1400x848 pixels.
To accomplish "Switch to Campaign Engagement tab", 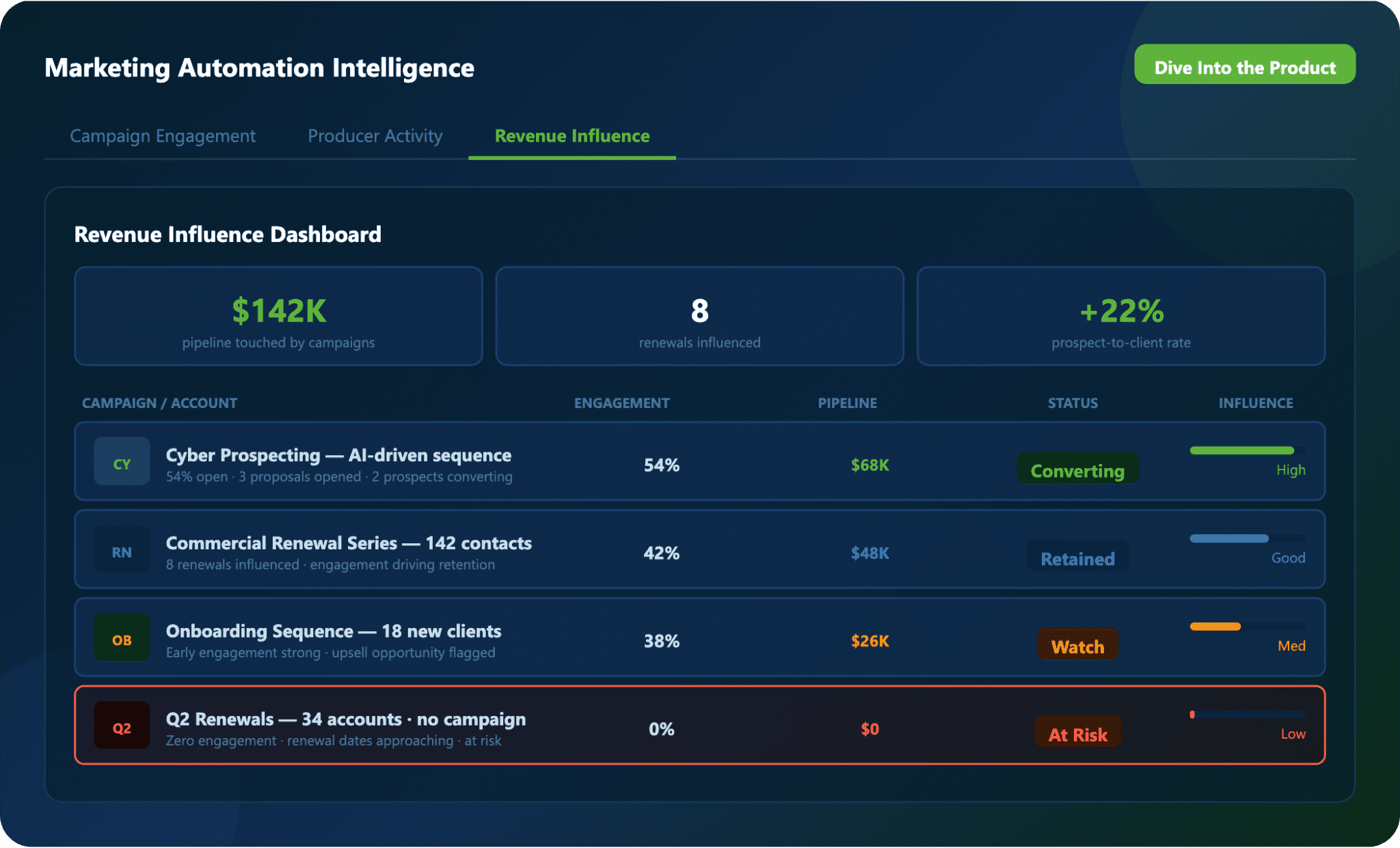I will [x=163, y=136].
